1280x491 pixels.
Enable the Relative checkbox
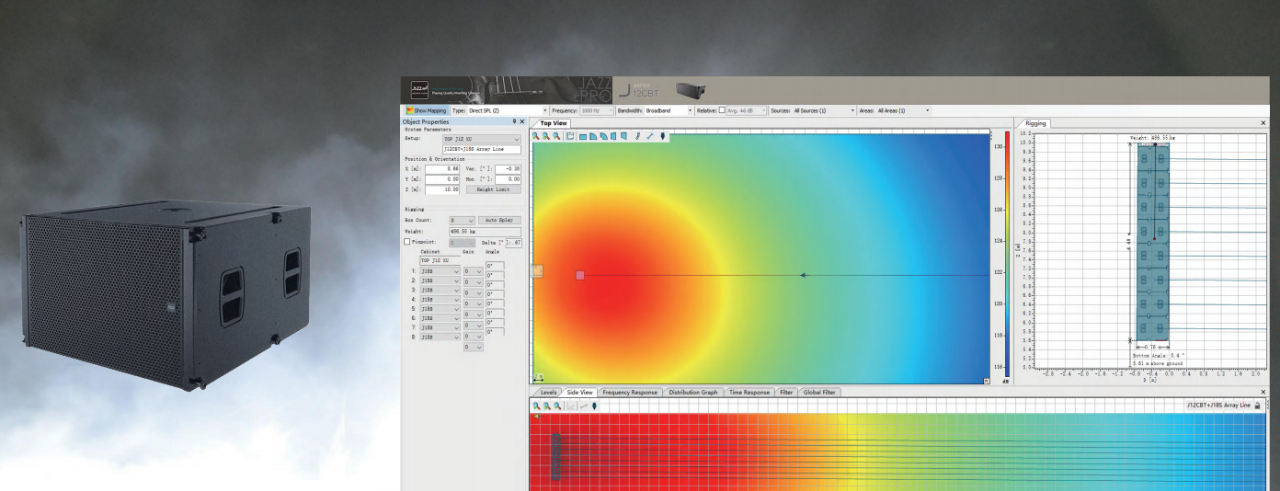click(723, 110)
